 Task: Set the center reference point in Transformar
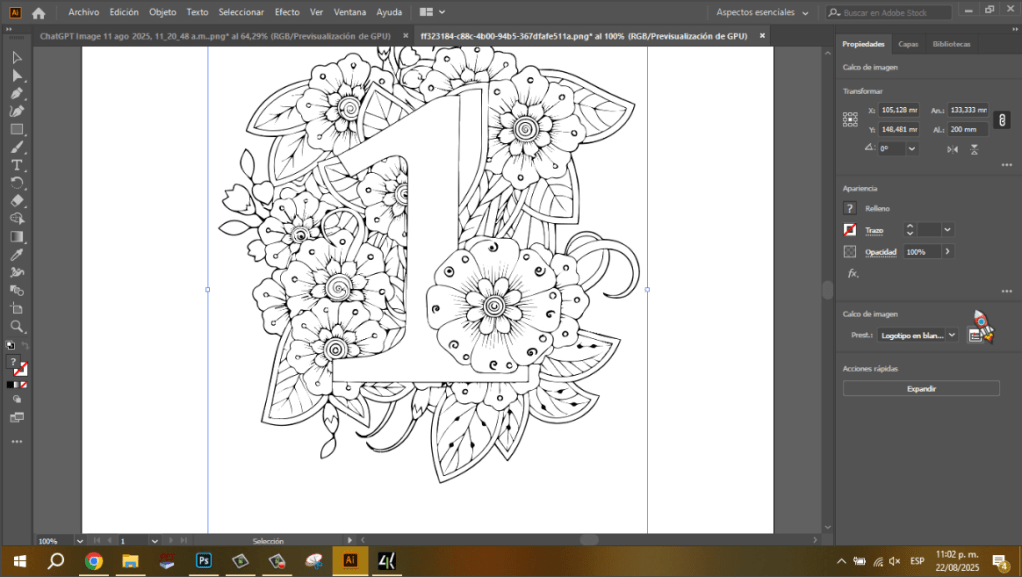click(x=851, y=119)
